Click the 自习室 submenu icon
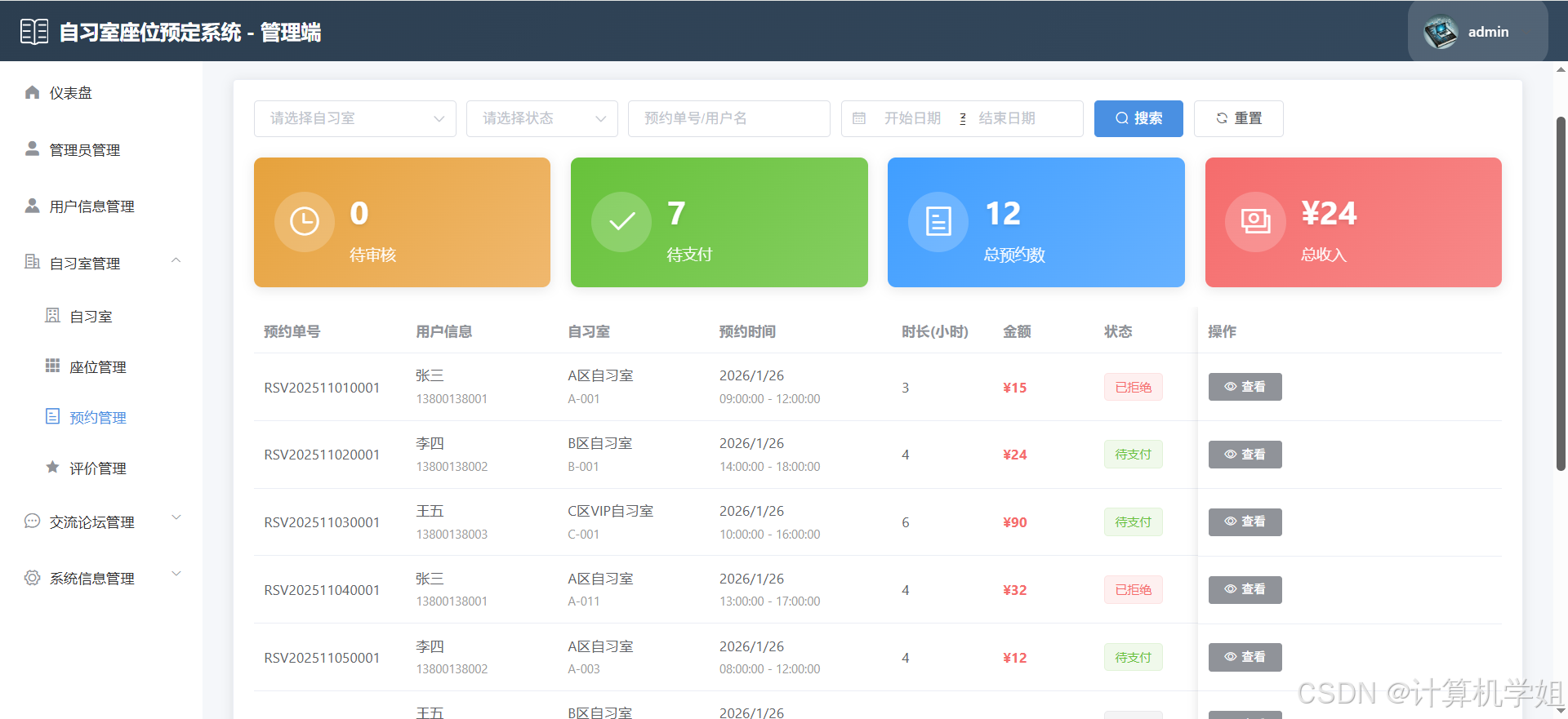Image resolution: width=1568 pixels, height=719 pixels. [x=52, y=315]
